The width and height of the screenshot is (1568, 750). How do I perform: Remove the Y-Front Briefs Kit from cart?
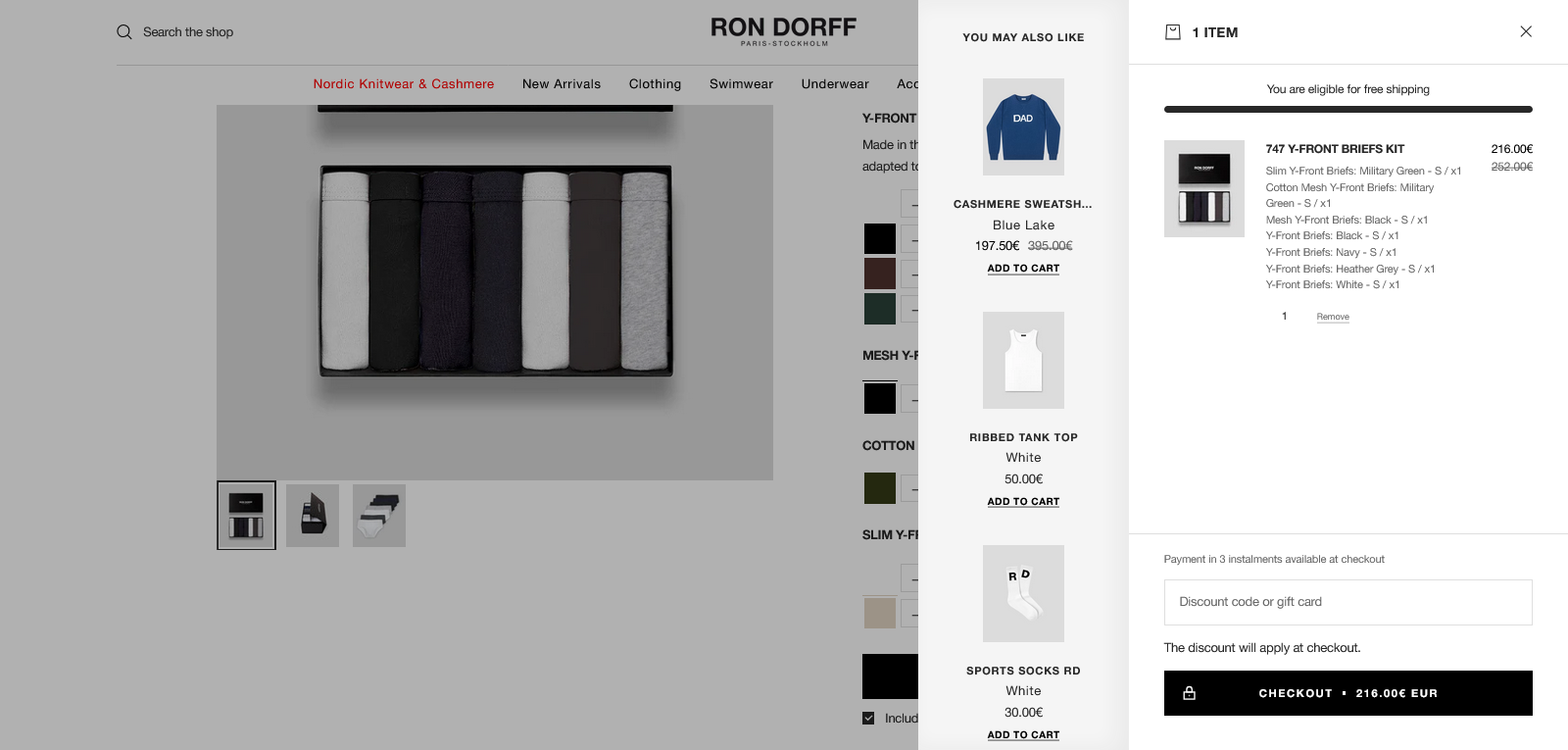[1333, 317]
